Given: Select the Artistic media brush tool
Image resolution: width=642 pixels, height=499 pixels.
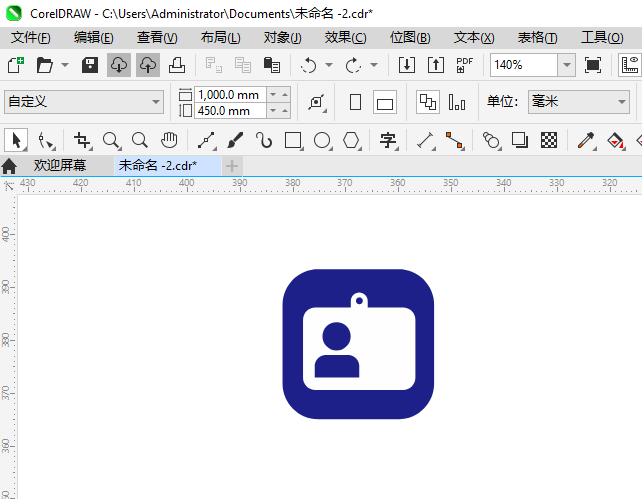Looking at the screenshot, I should tap(235, 140).
